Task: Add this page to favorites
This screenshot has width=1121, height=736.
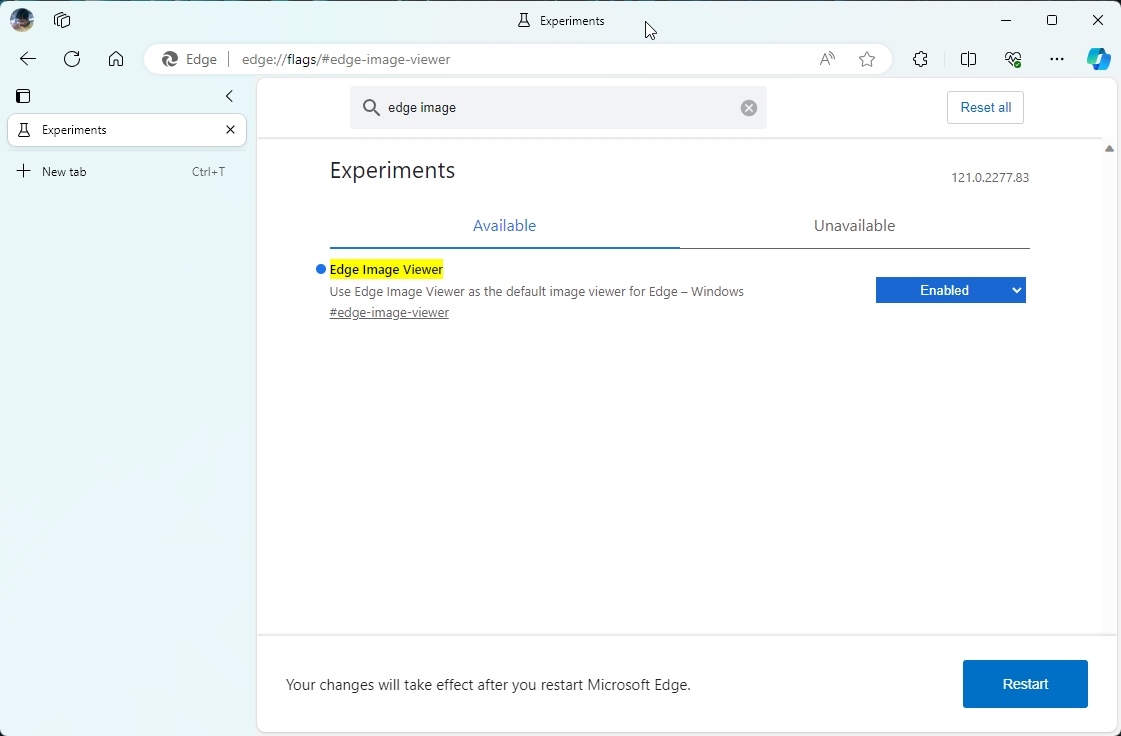Action: [x=867, y=59]
